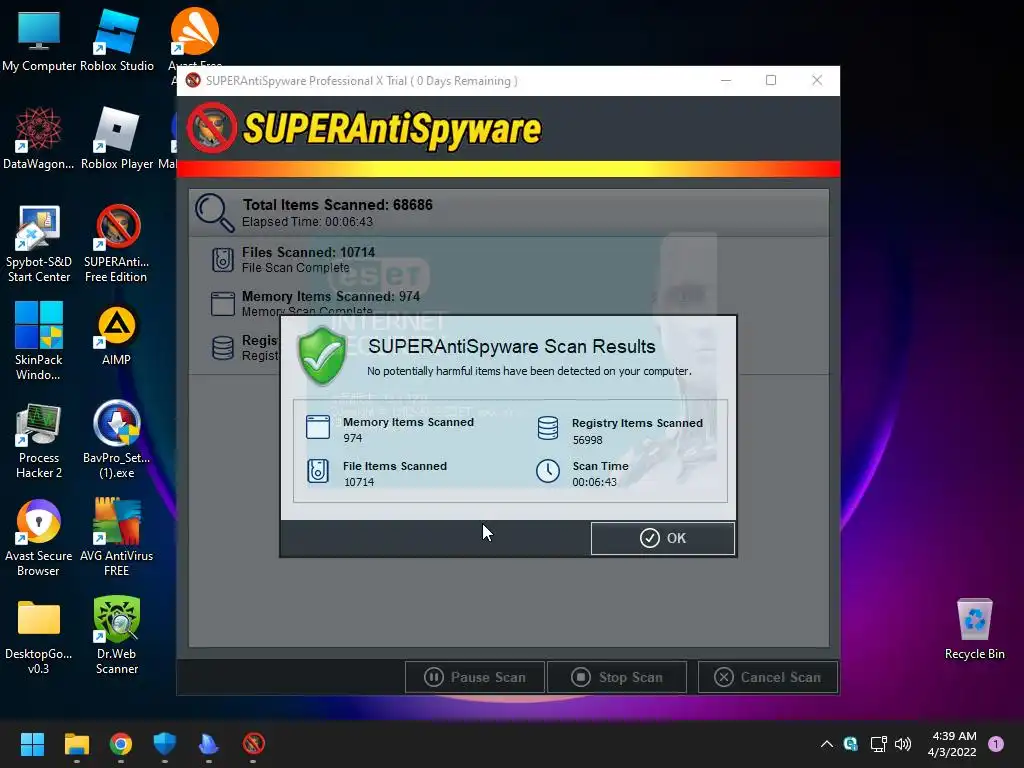
Task: Click the Scan Time clock icon
Action: [548, 471]
